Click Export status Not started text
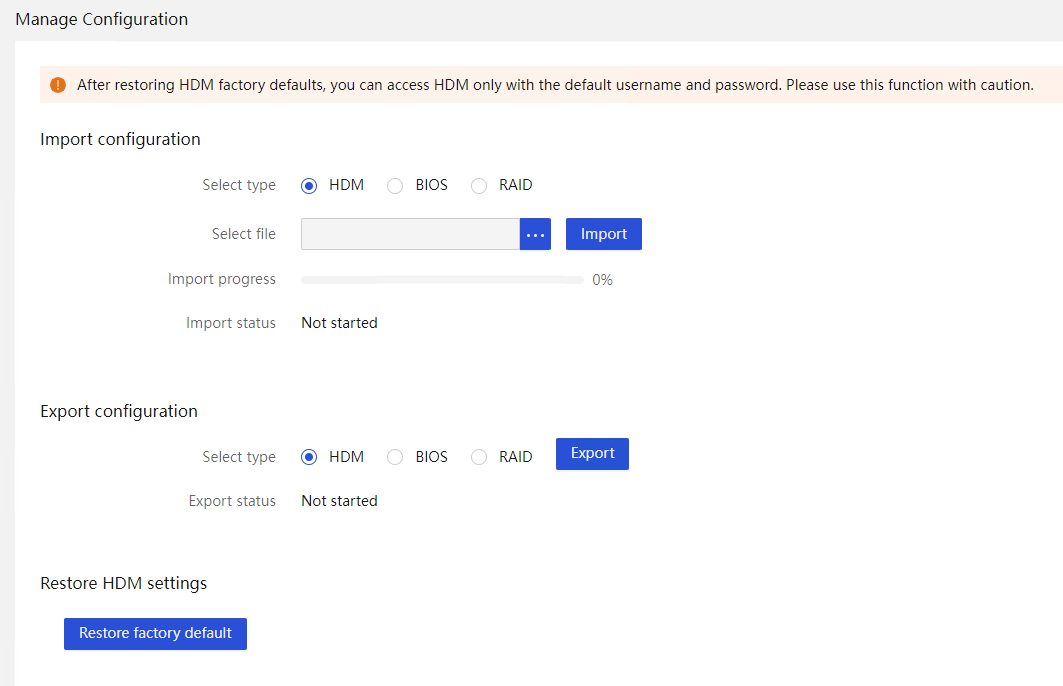This screenshot has width=1063, height=686. 339,501
